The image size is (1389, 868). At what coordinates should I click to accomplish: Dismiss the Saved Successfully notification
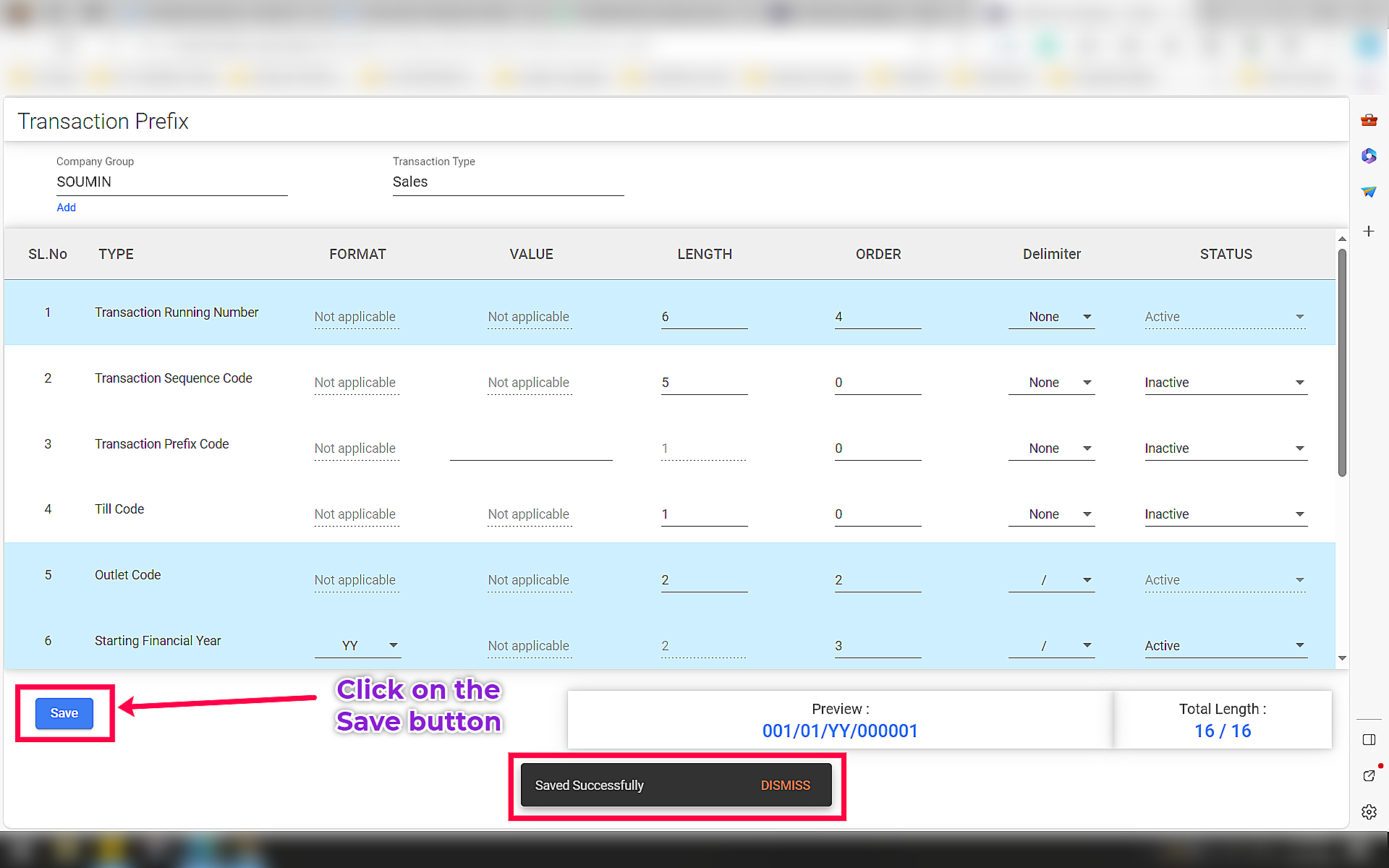point(785,785)
